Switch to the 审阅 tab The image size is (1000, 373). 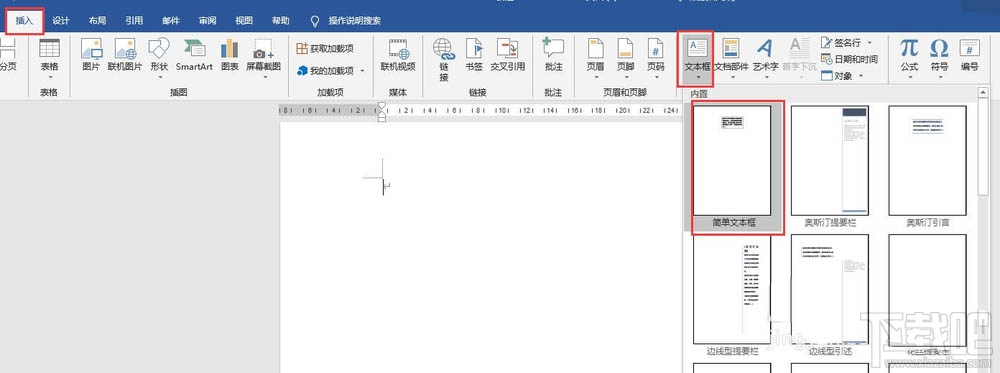click(207, 20)
